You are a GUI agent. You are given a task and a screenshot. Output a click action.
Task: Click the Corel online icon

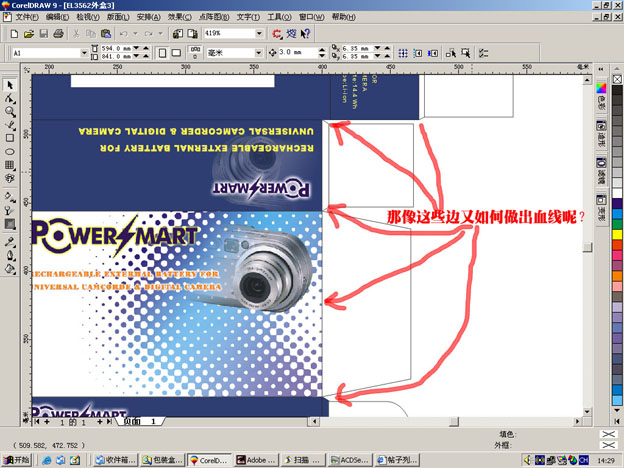click(x=291, y=34)
